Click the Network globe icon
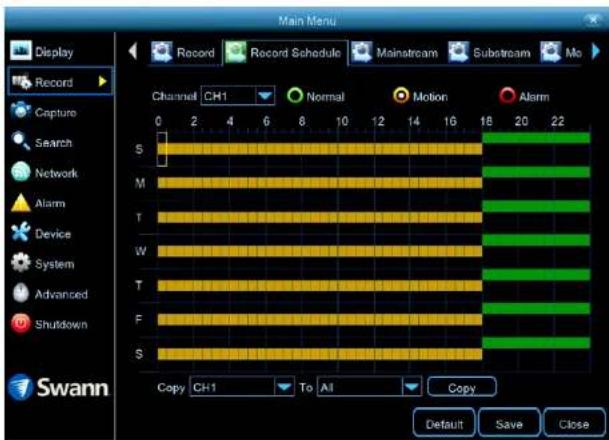Viewport: 609px width, 440px height. click(x=21, y=172)
